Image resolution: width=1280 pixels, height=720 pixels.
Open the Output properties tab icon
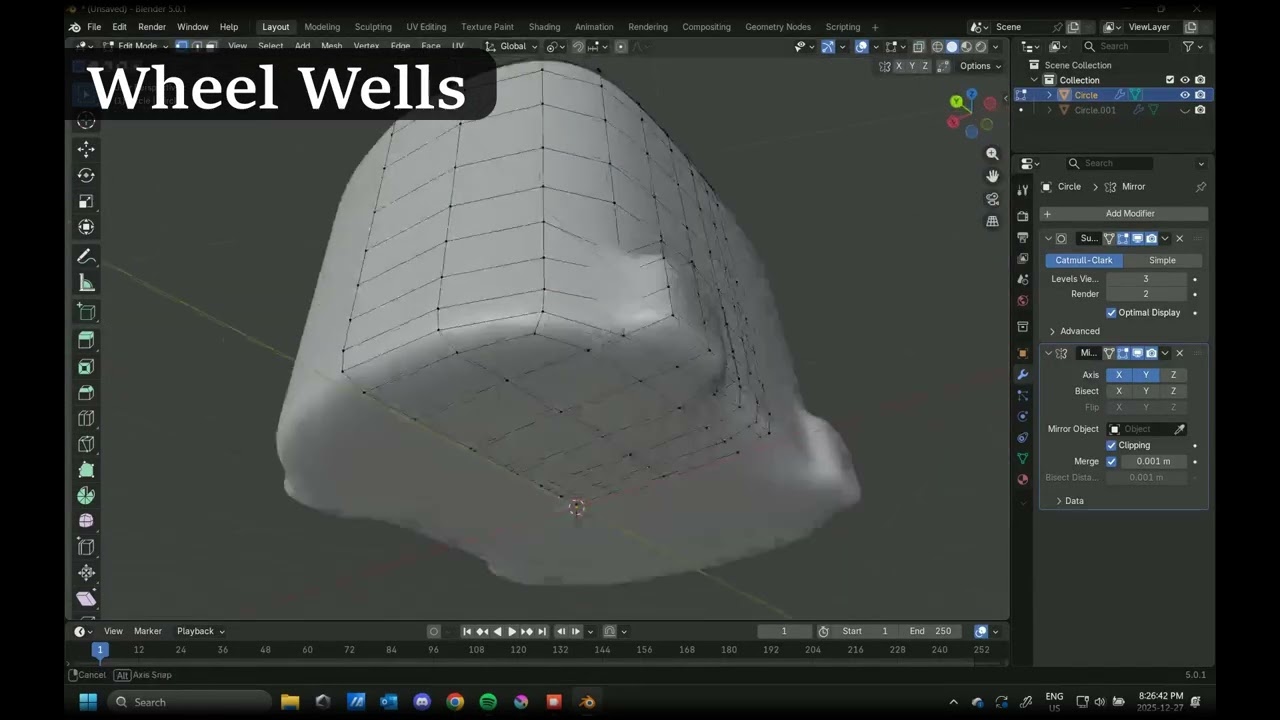(1022, 237)
